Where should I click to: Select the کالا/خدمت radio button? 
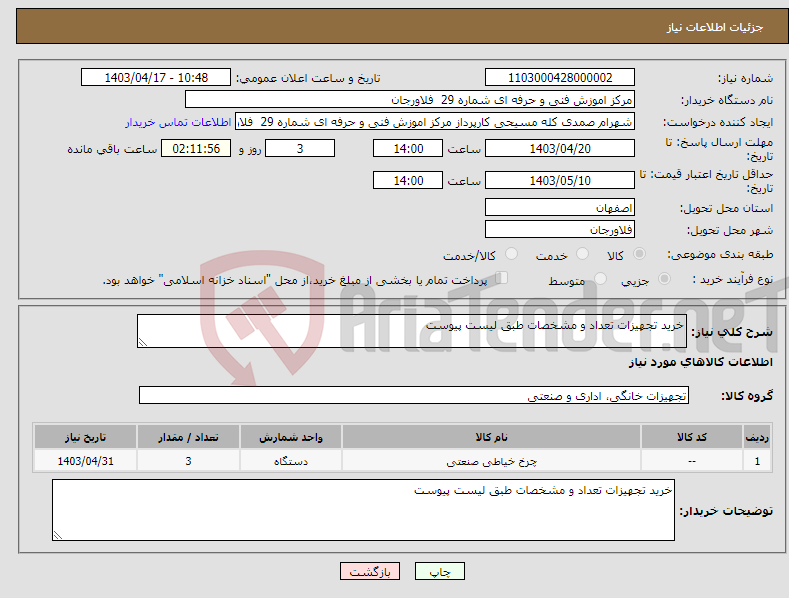coord(511,254)
